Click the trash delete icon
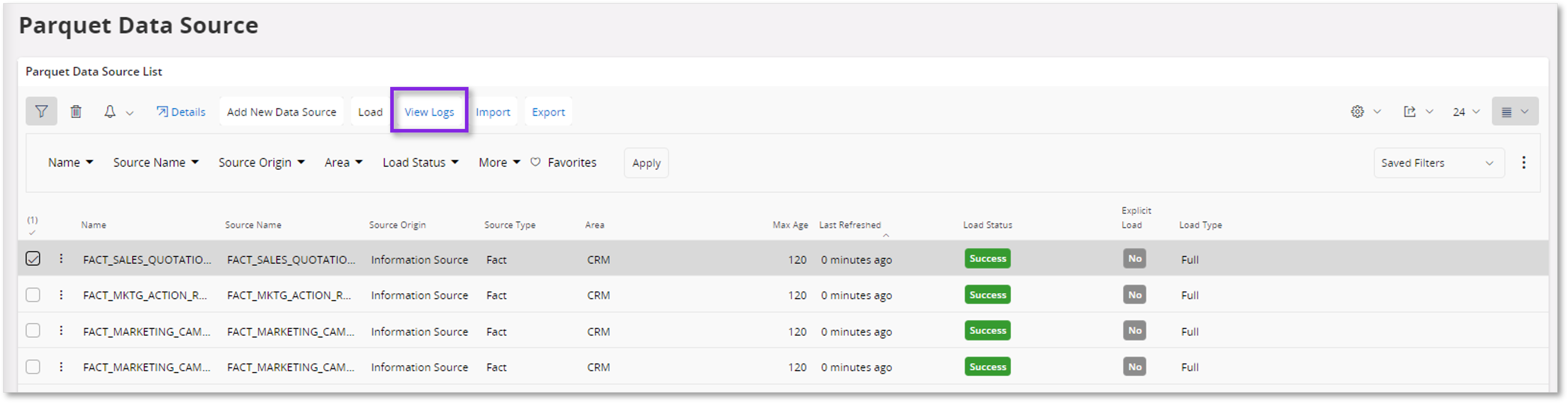 75,111
